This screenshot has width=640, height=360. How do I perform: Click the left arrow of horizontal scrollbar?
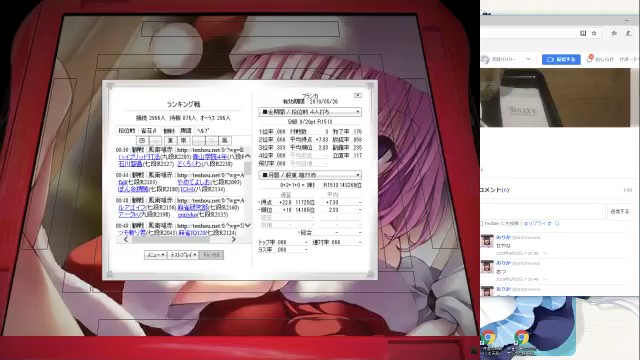point(126,239)
